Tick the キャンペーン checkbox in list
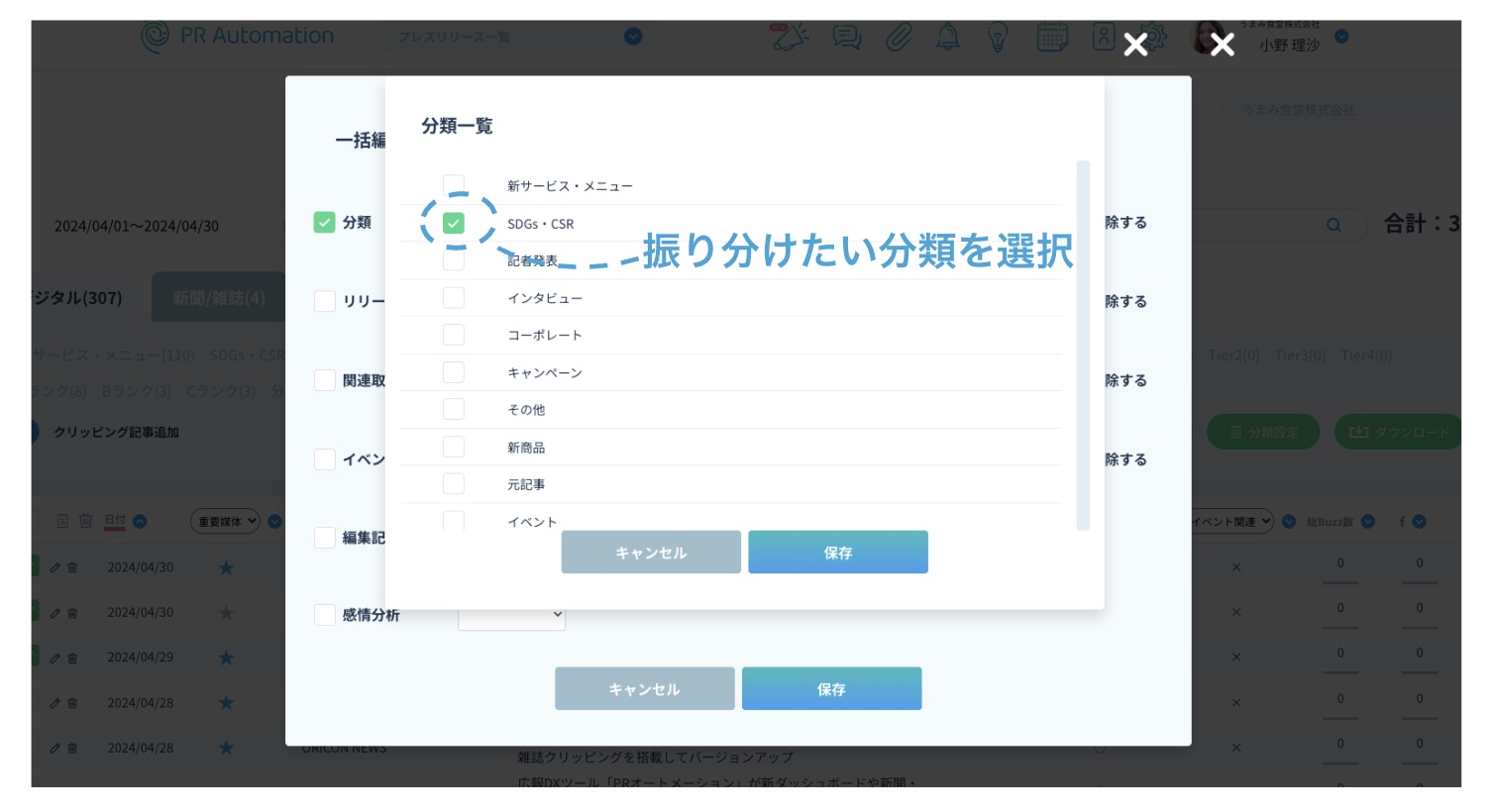Image resolution: width=1494 pixels, height=812 pixels. pyautogui.click(x=454, y=372)
